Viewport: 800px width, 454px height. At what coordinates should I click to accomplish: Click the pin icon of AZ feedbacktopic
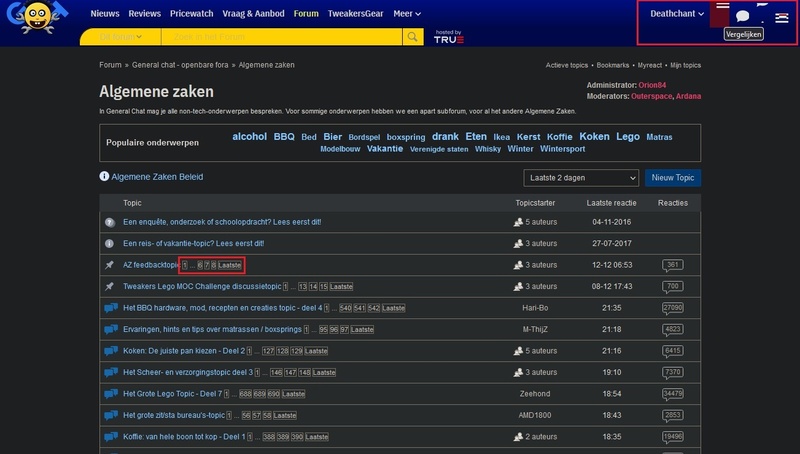click(x=109, y=265)
